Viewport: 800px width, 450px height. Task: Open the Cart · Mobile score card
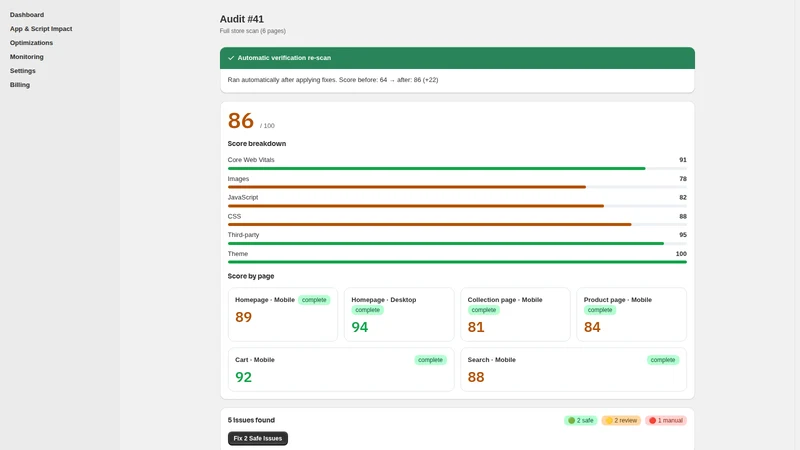[341, 370]
